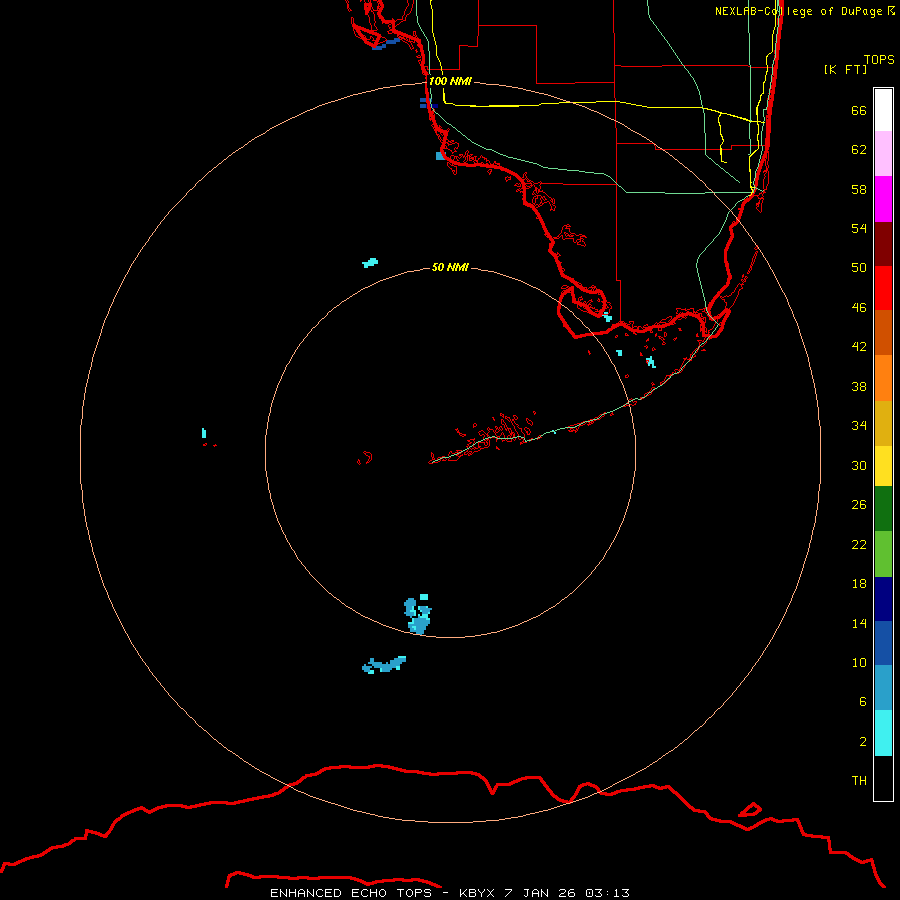Screen dimensions: 900x900
Task: Click the '34' legend scale number
Action: [x=859, y=425]
